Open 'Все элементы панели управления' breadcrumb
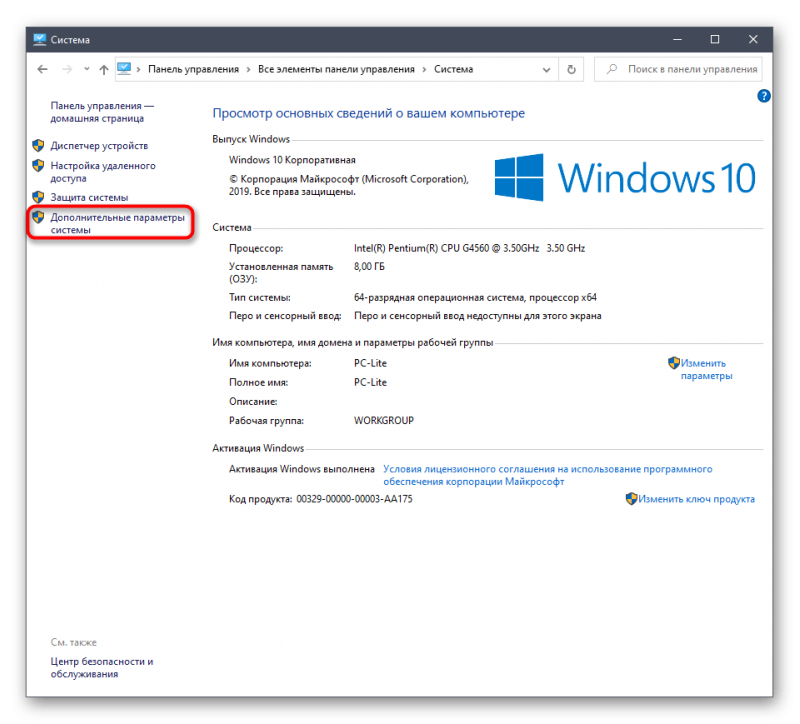Viewport: 800px width, 724px height. pos(336,69)
